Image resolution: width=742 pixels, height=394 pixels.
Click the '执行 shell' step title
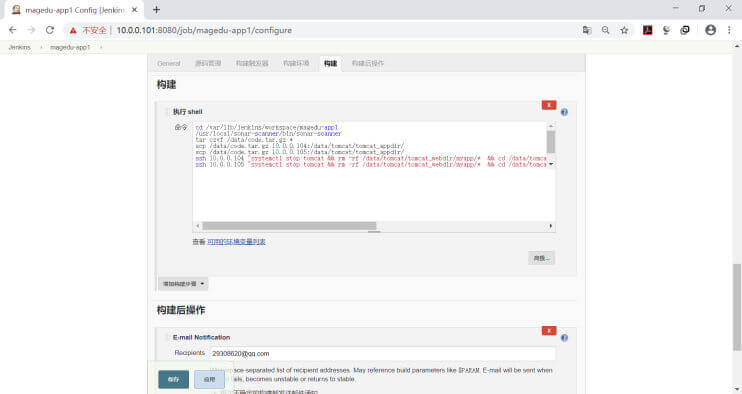(187, 112)
